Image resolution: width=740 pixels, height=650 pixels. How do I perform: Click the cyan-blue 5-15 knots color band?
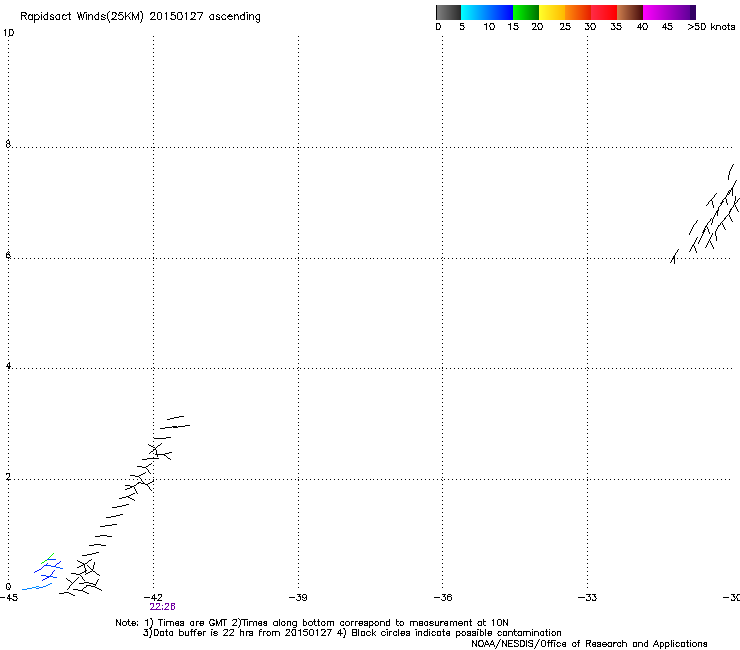pos(487,12)
